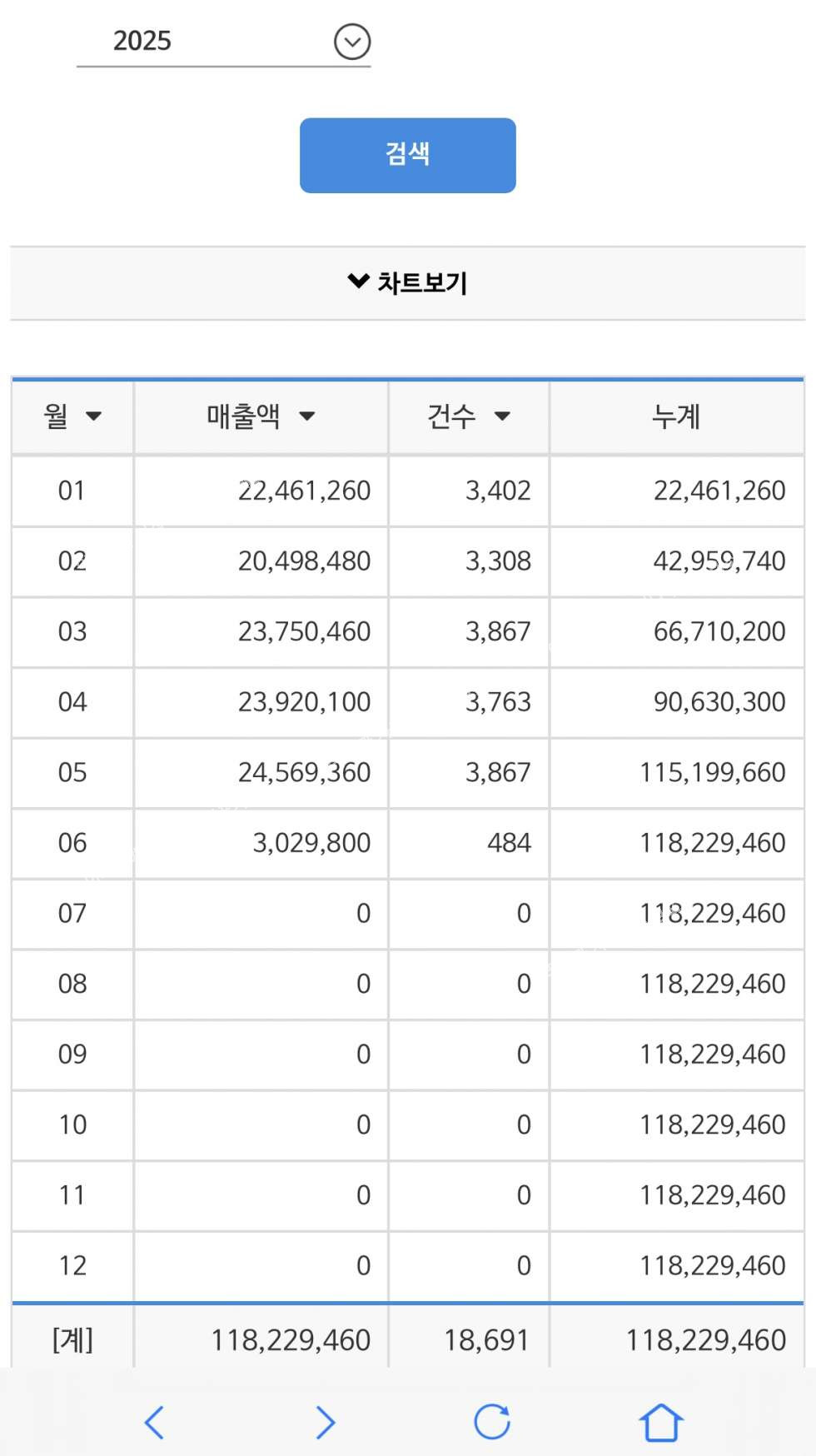The height and width of the screenshot is (1456, 816).
Task: Select month 01 row cell
Action: coord(72,491)
